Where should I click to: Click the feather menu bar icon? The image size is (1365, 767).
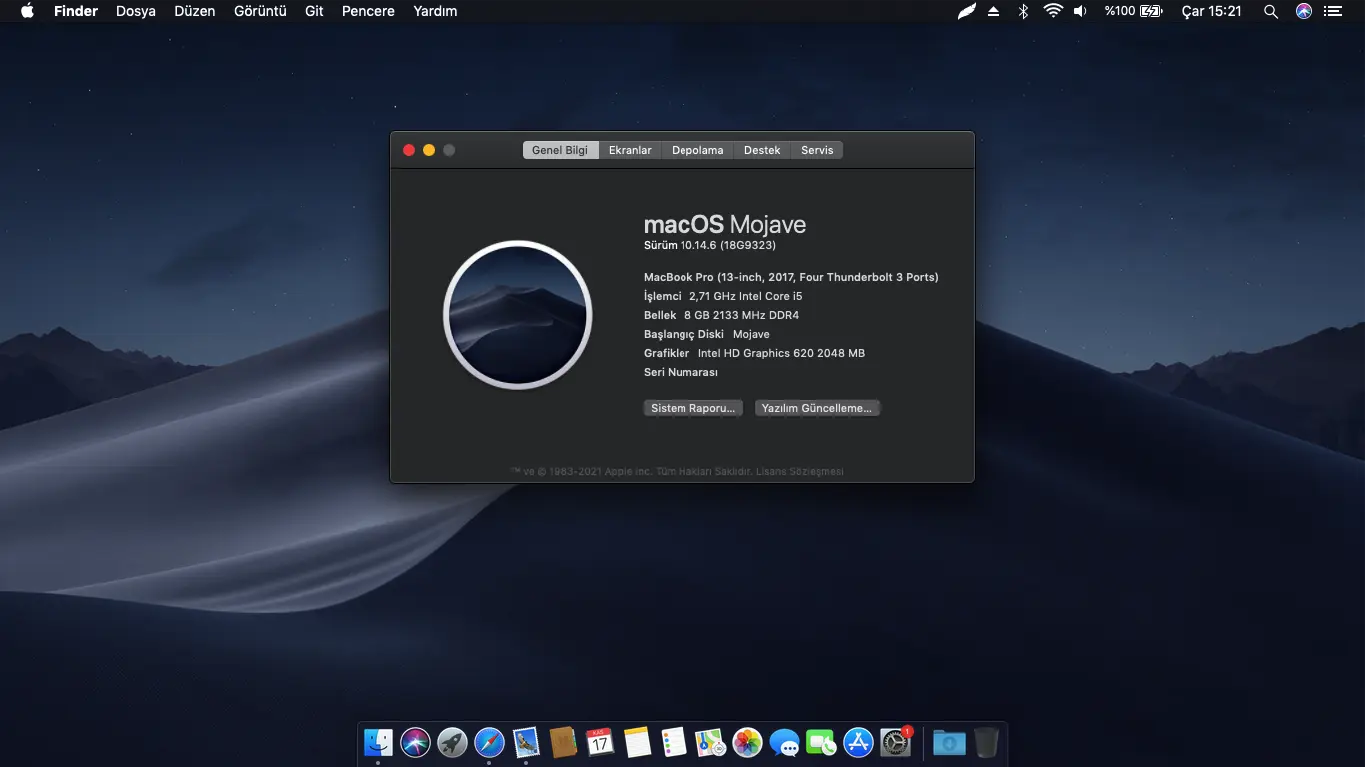(x=966, y=11)
